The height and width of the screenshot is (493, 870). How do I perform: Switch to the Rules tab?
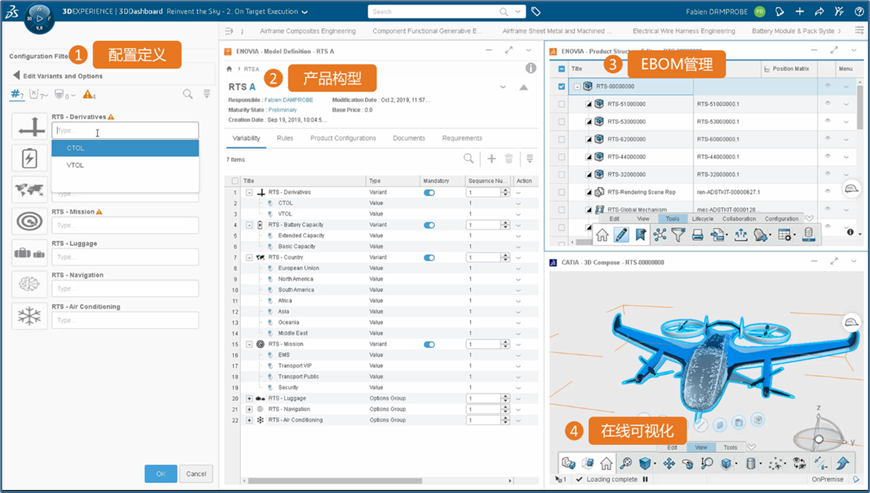tap(285, 138)
